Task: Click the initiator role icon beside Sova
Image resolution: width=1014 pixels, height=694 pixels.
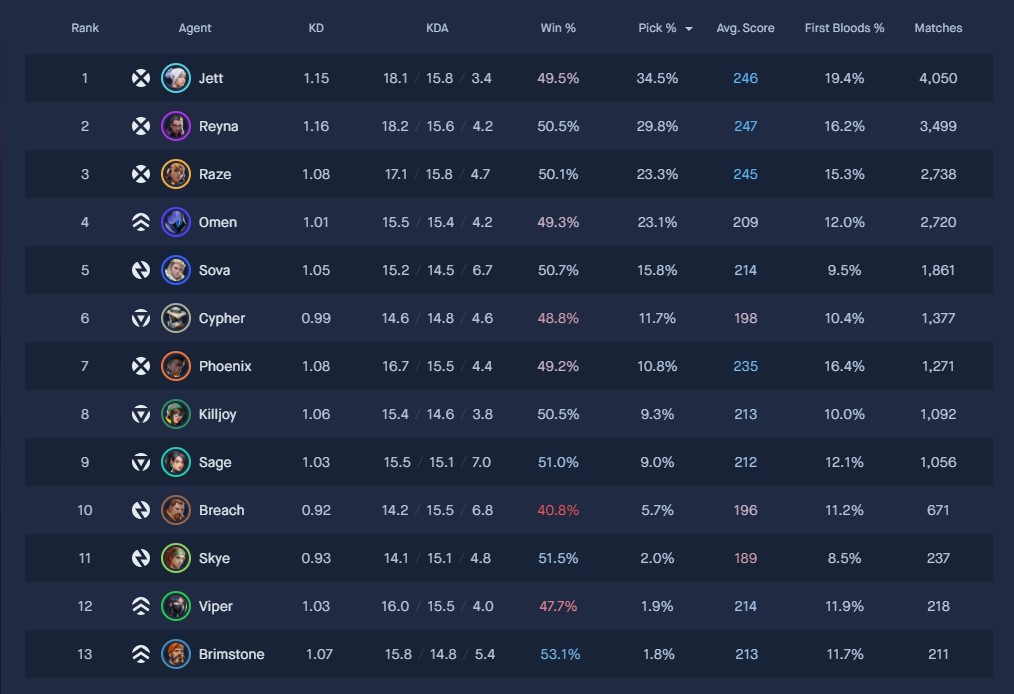Action: 141,270
